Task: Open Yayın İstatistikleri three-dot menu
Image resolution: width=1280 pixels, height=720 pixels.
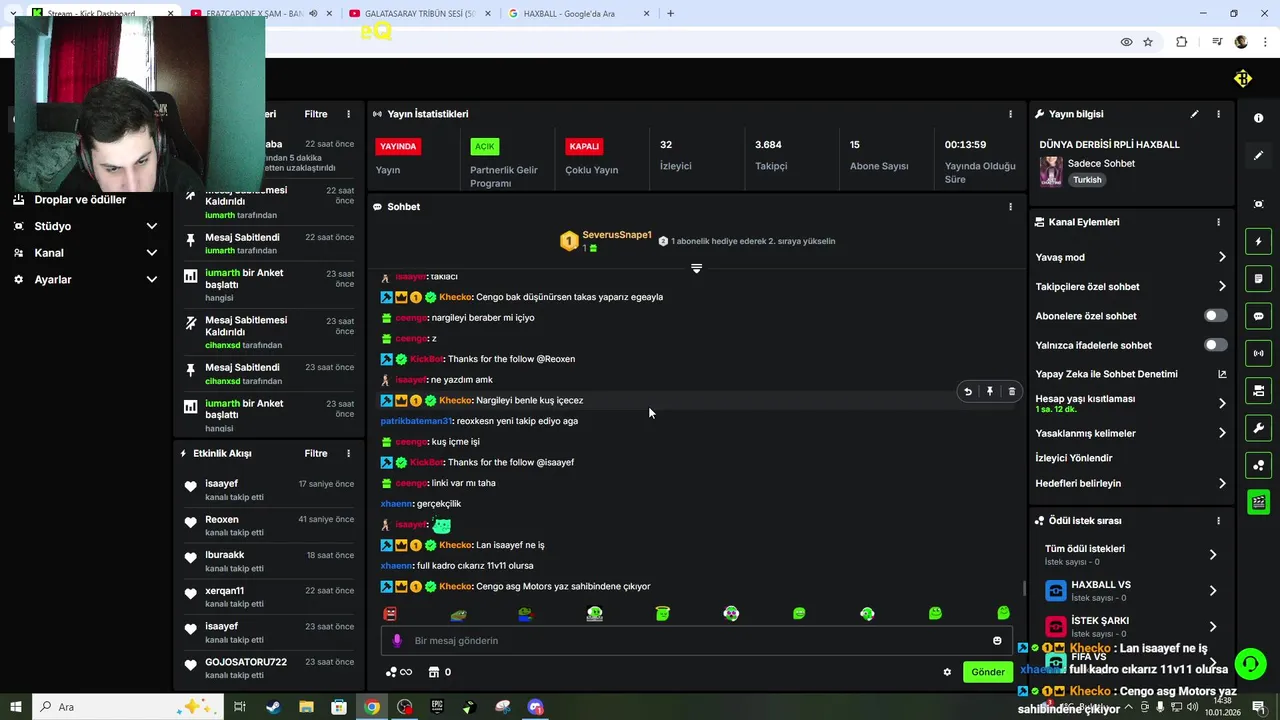Action: coord(1010,114)
